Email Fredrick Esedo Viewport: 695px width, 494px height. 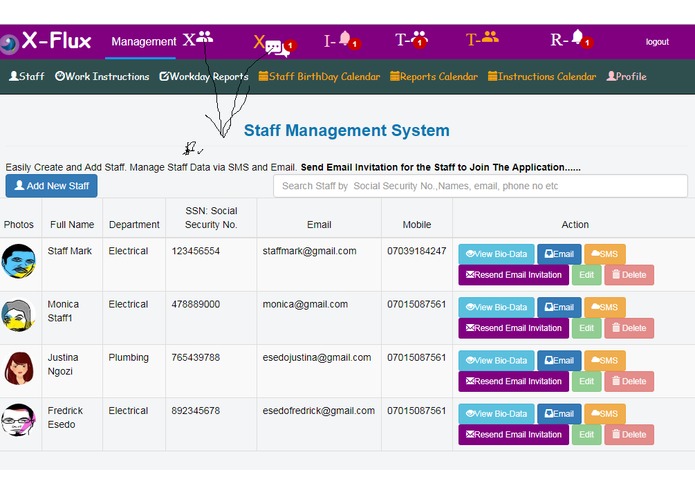click(x=559, y=413)
